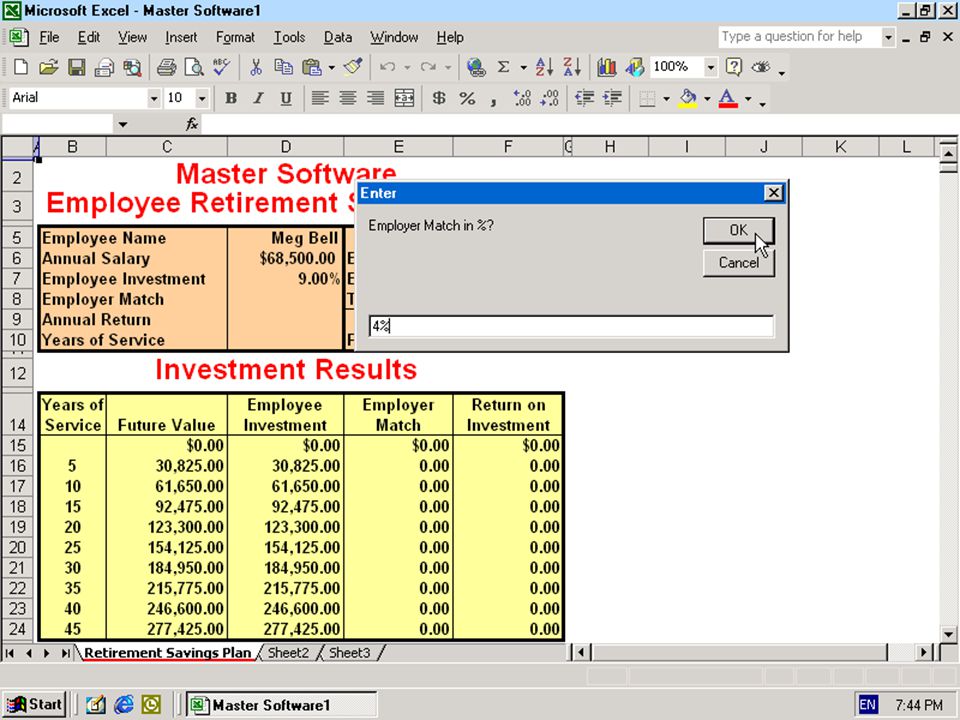960x720 pixels.
Task: Open the Data menu
Action: pos(338,37)
